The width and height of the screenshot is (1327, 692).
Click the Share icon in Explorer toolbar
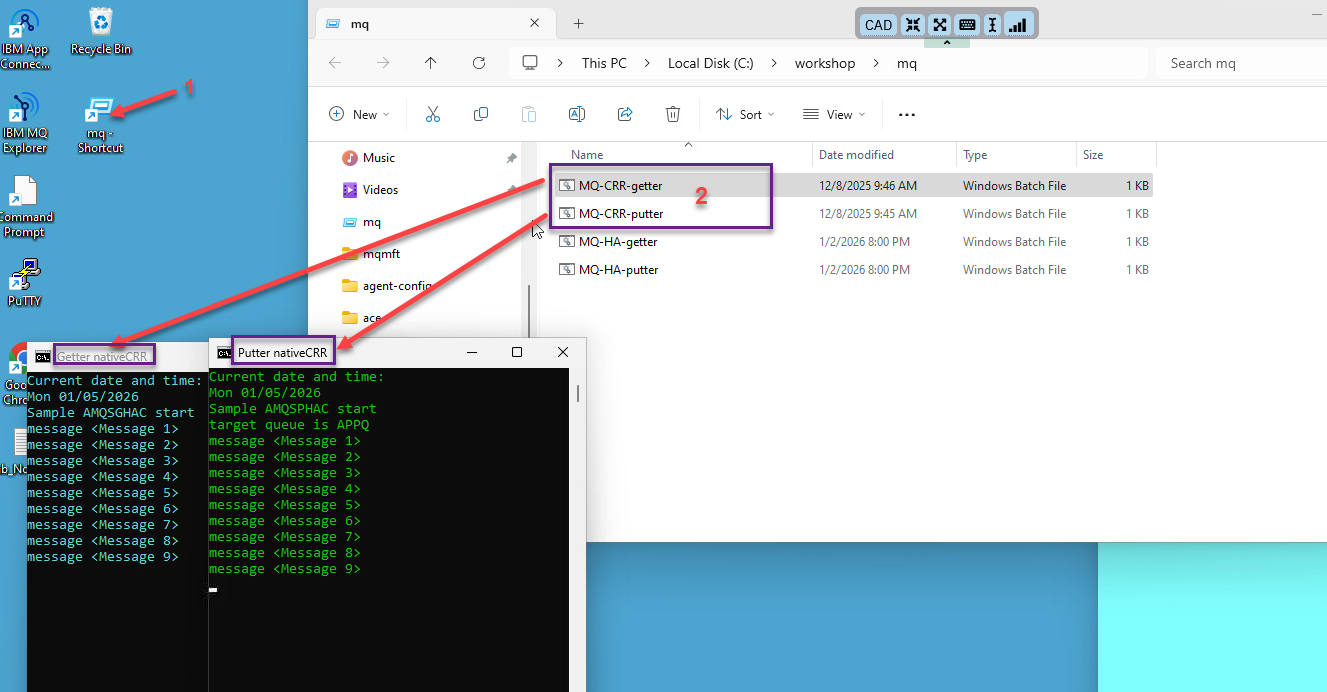tap(625, 115)
